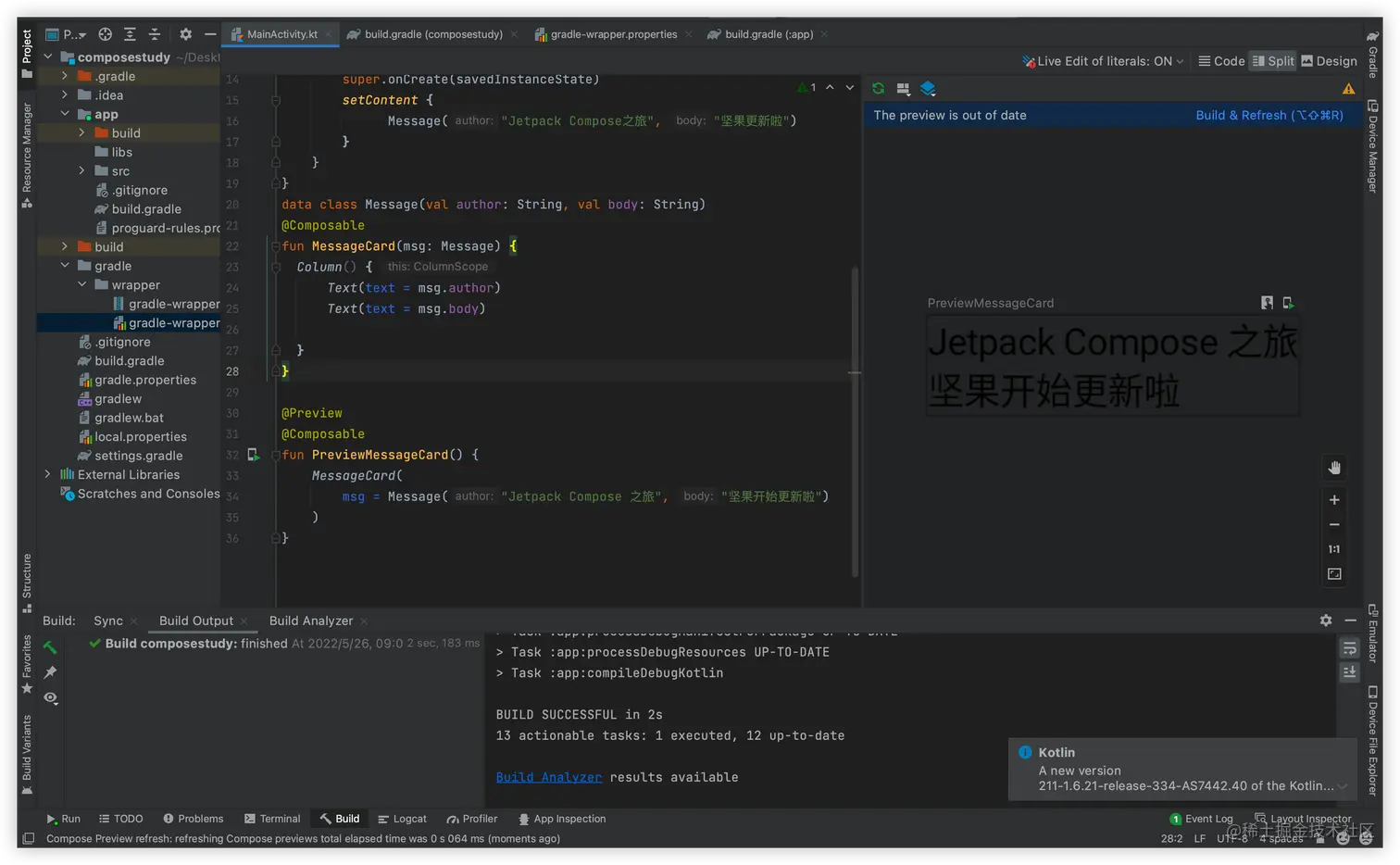
Task: Open the eye view options in Build panel
Action: tap(51, 697)
